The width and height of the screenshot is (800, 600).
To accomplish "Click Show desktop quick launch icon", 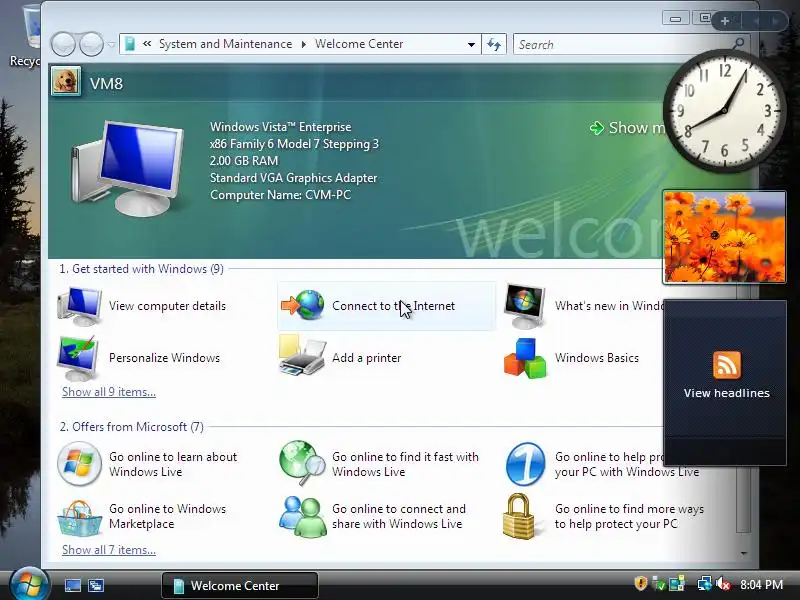I will (72, 586).
